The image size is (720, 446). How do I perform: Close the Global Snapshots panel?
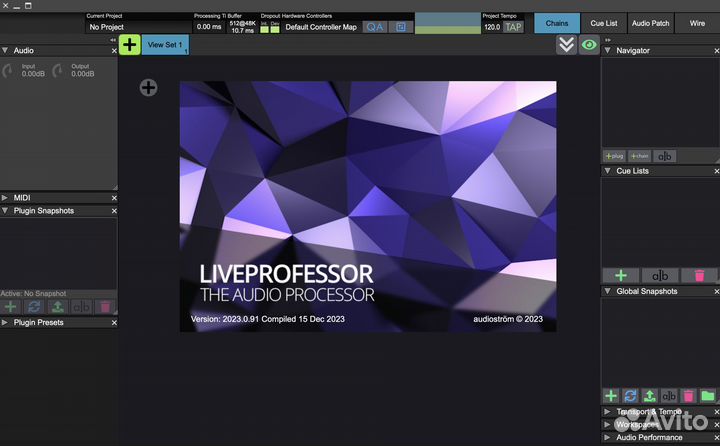pyautogui.click(x=717, y=291)
